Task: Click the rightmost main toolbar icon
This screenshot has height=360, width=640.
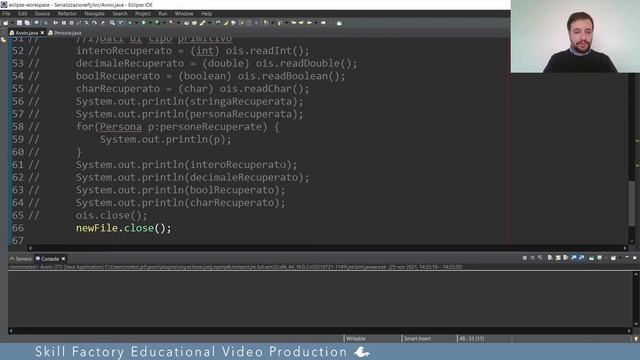Action: (x=339, y=23)
